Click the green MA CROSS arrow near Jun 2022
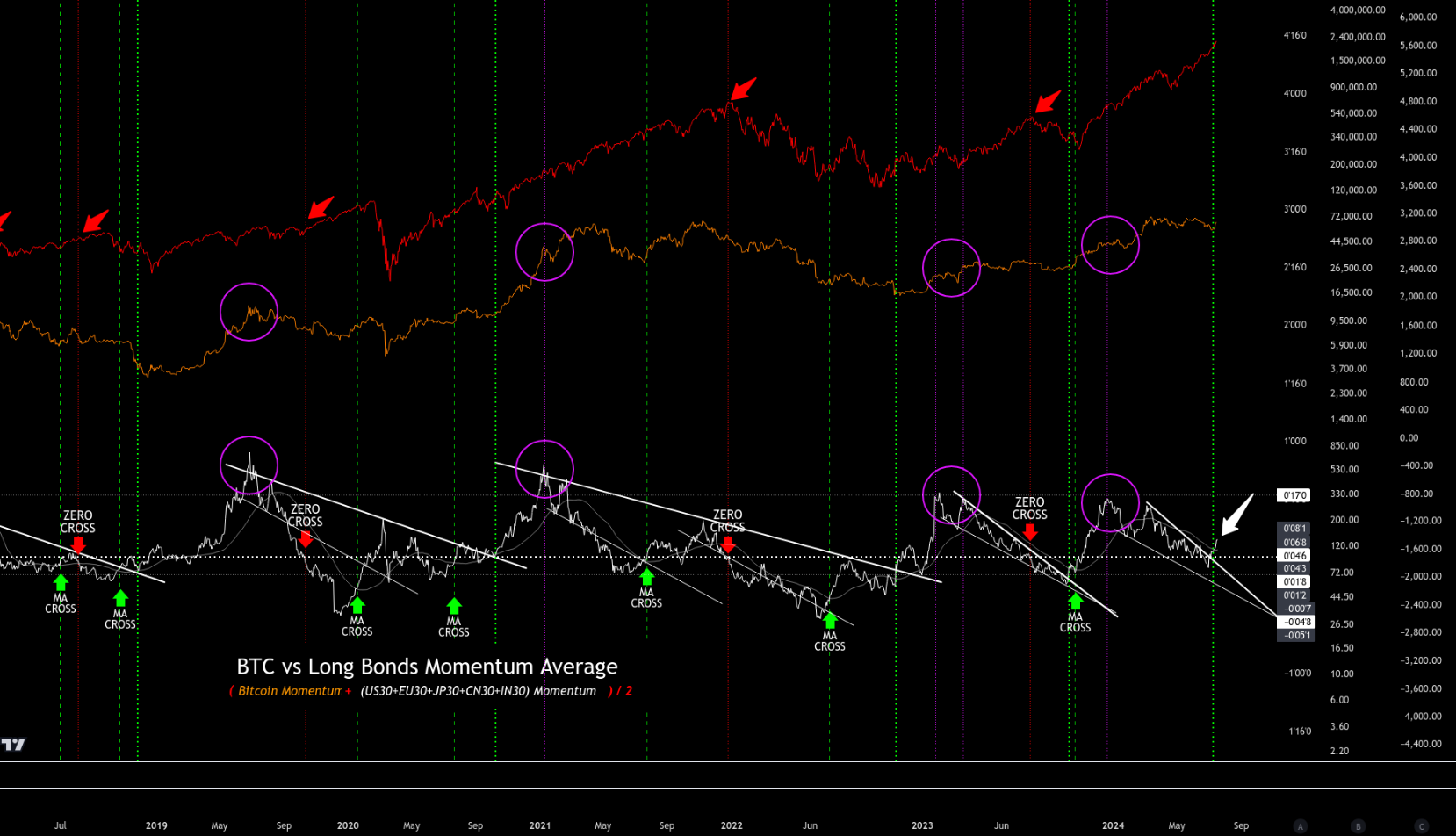 tap(830, 621)
